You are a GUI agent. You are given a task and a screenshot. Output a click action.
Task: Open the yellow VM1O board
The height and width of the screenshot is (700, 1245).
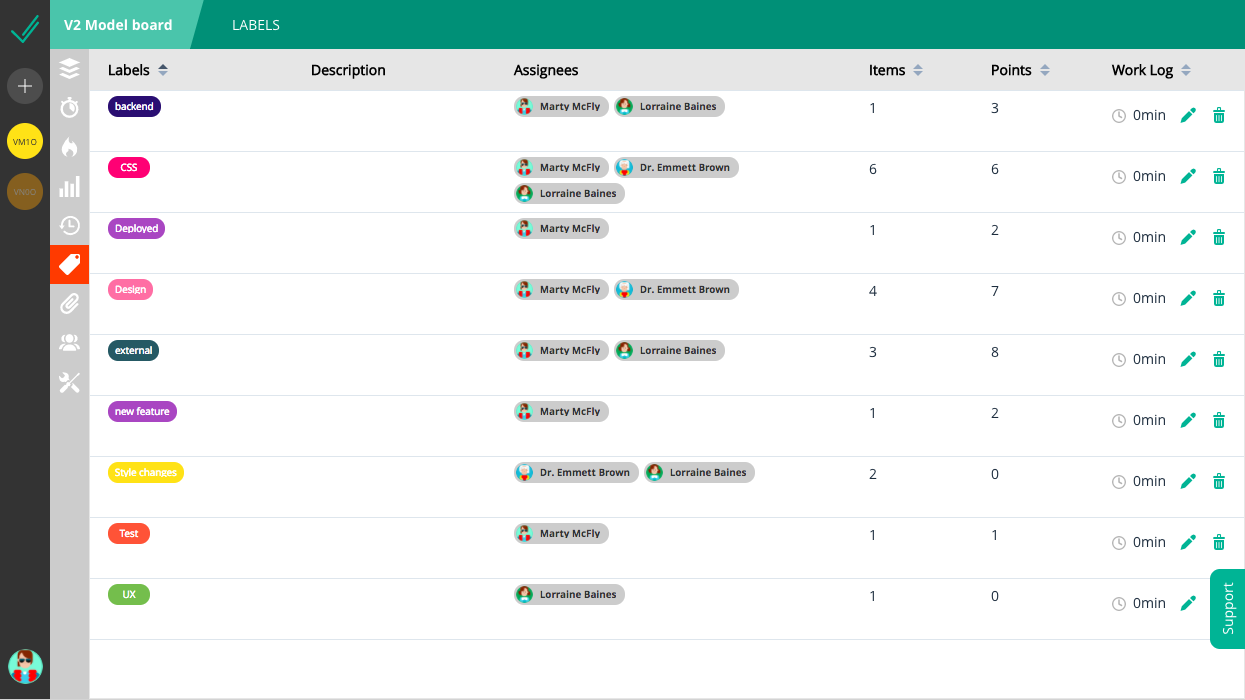[x=25, y=141]
